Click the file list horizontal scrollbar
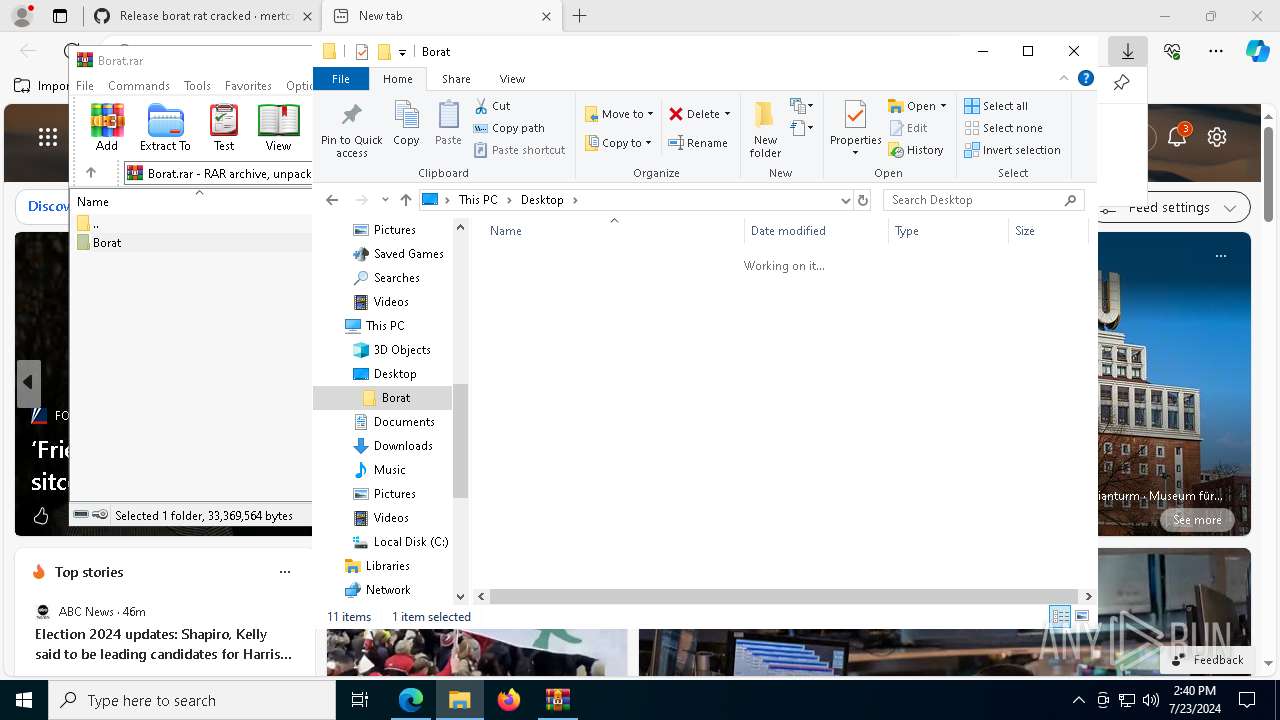 click(x=785, y=596)
